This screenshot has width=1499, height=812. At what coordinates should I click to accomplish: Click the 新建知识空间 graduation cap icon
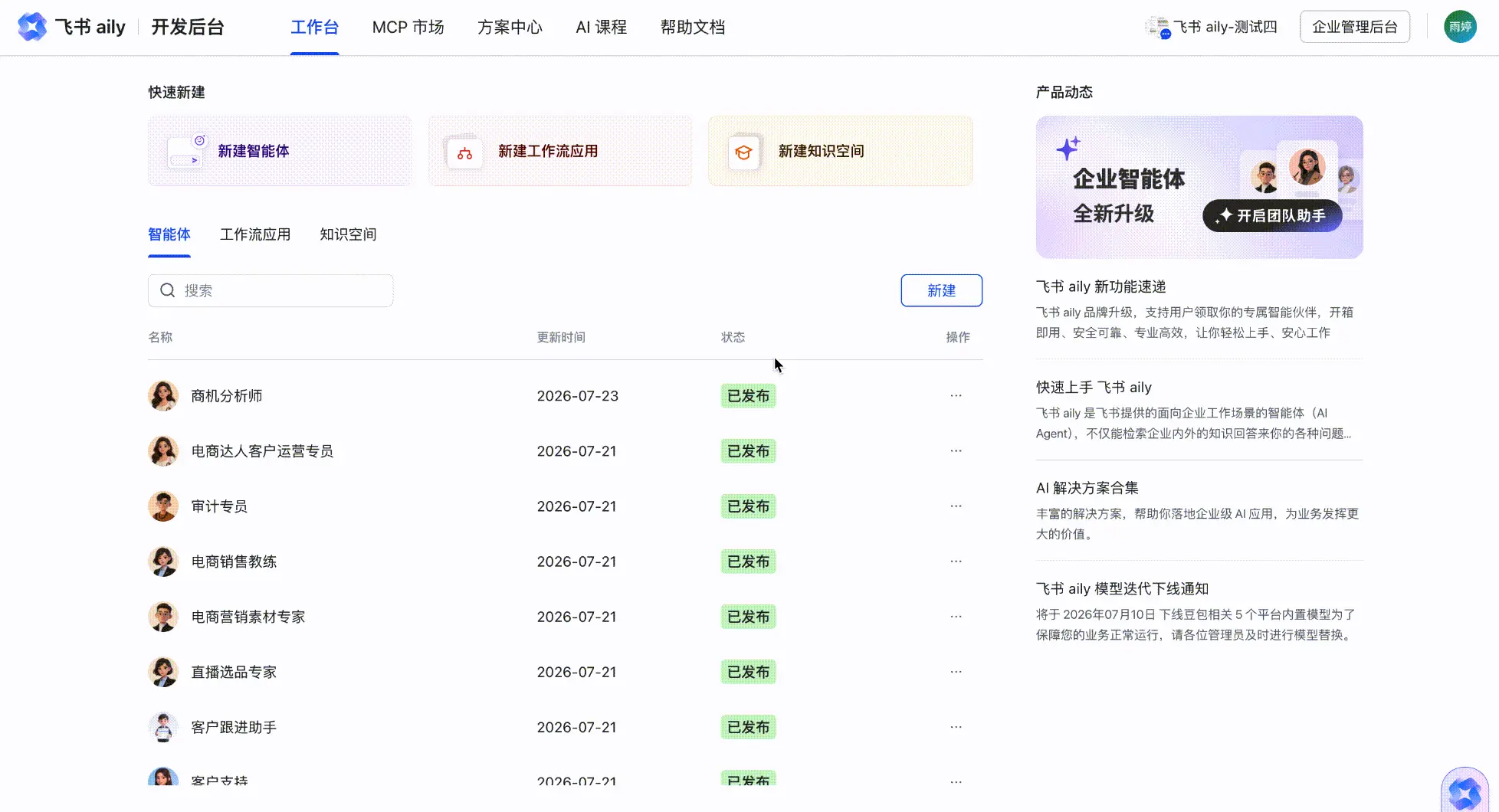click(x=743, y=152)
